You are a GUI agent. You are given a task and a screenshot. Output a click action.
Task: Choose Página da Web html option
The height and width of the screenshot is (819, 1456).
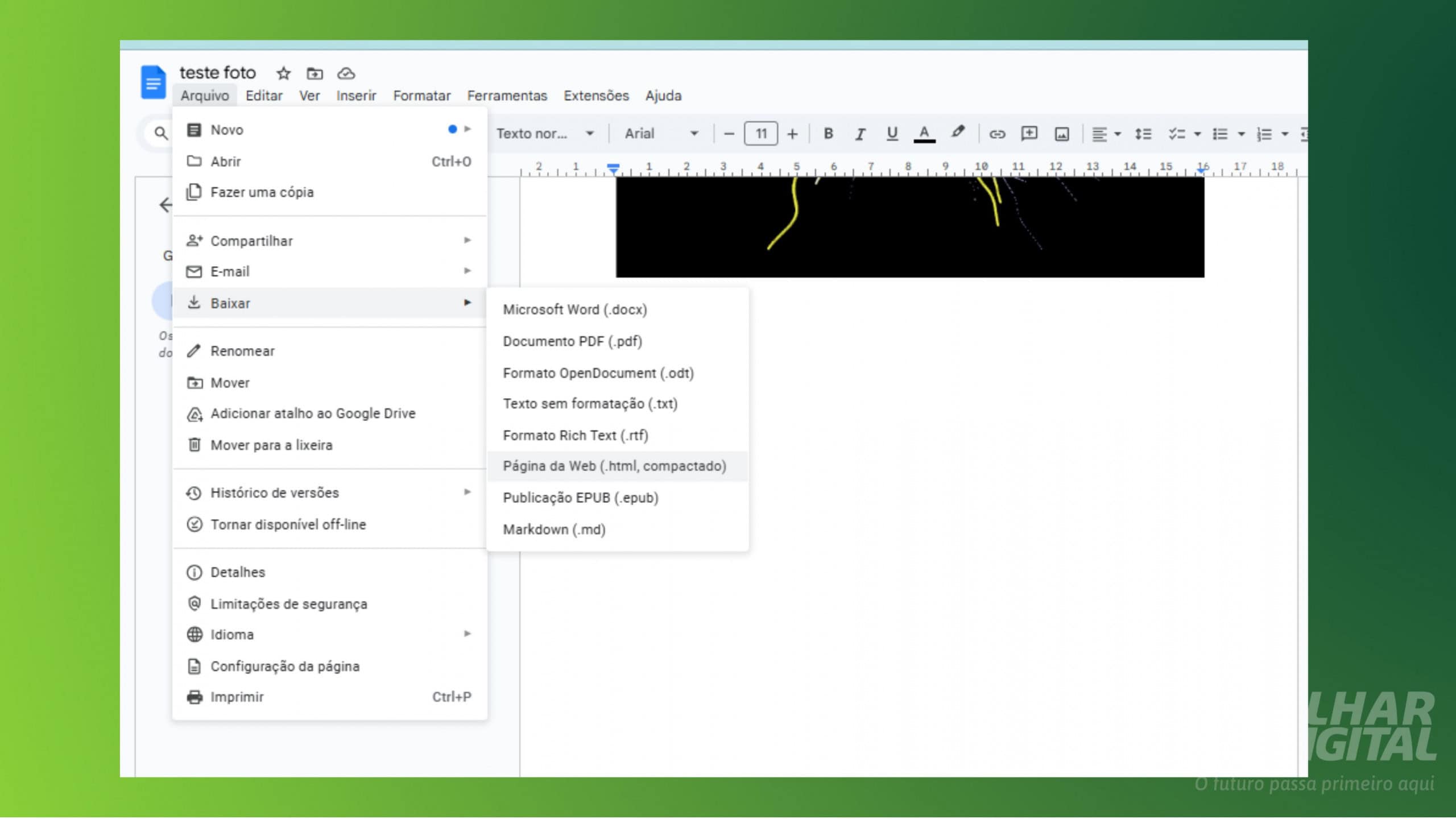(614, 466)
